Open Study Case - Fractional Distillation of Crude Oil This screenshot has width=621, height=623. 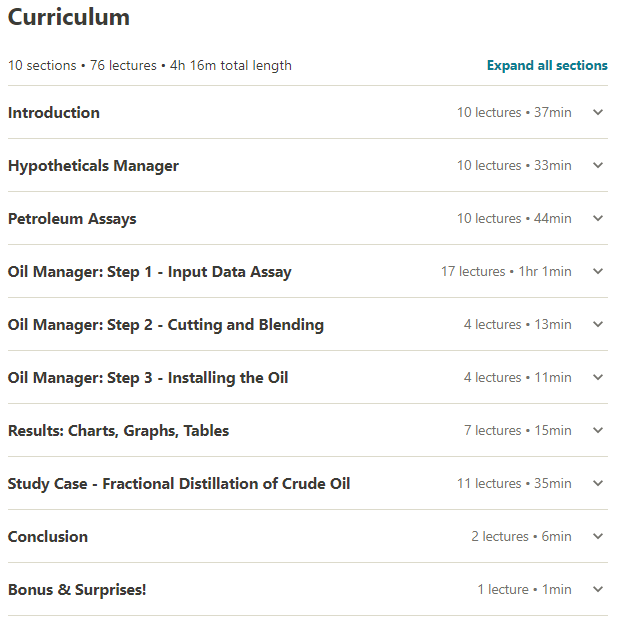(179, 484)
